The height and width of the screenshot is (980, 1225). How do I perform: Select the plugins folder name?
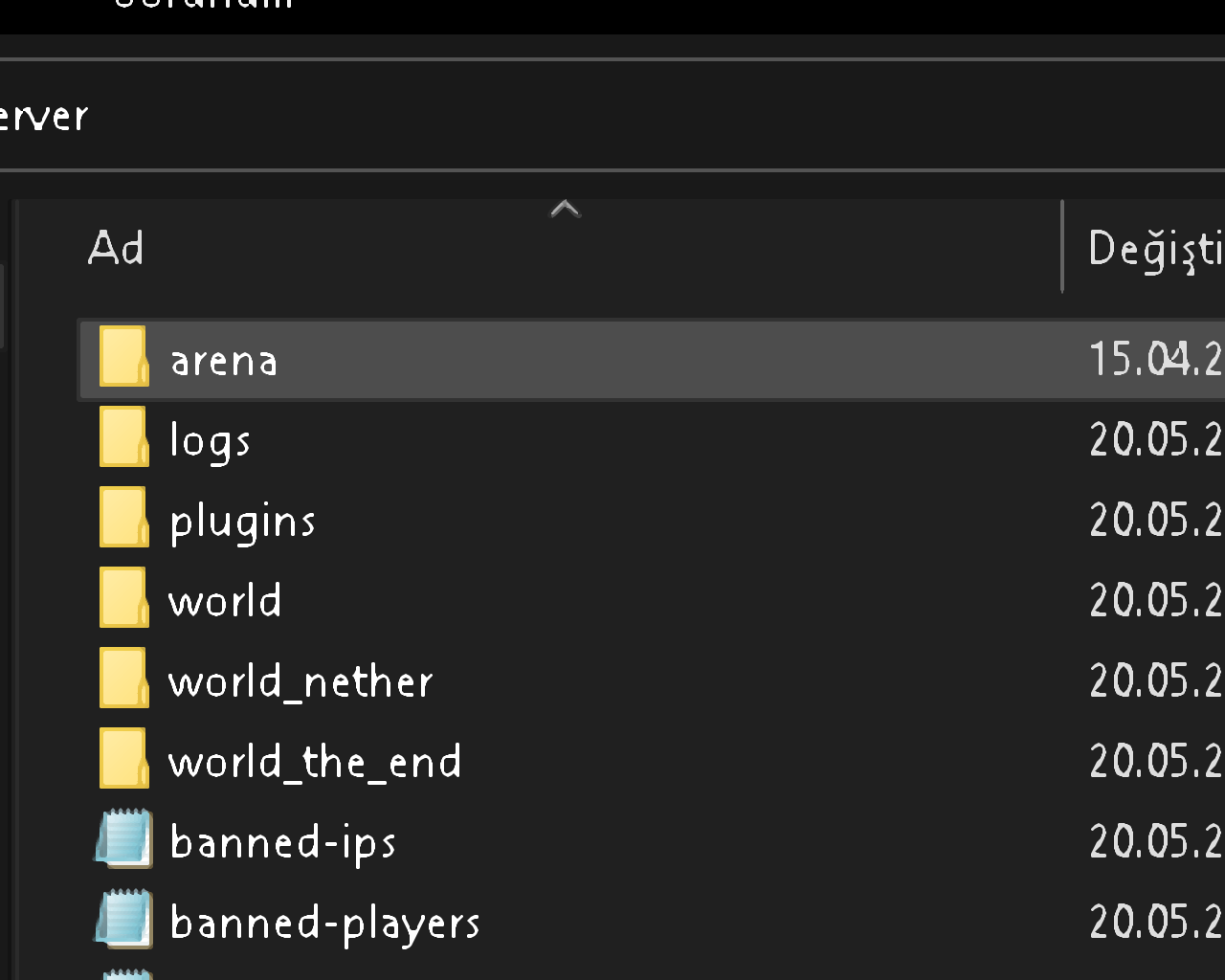pyautogui.click(x=242, y=523)
